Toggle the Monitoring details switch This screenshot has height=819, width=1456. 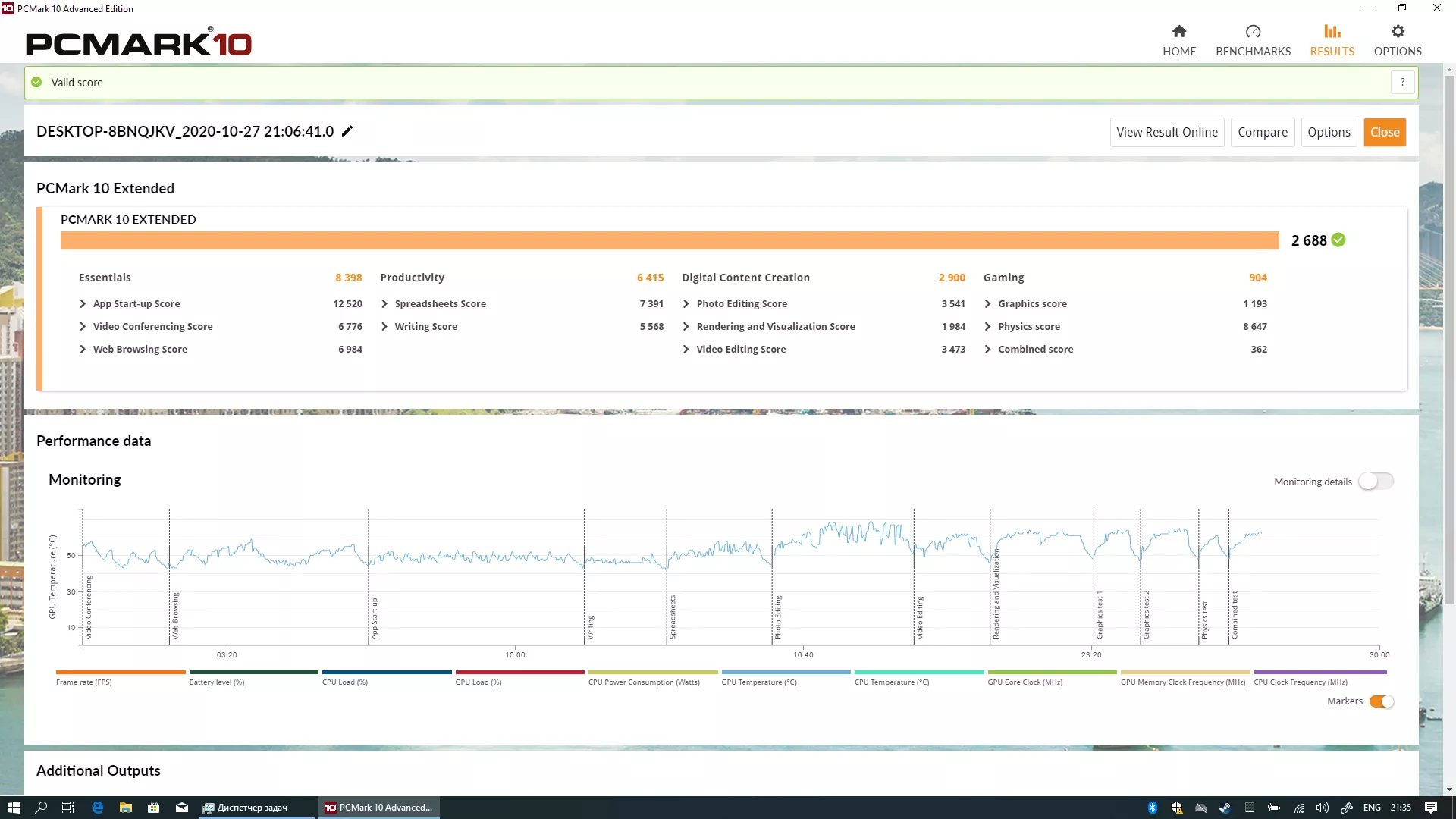click(1376, 482)
